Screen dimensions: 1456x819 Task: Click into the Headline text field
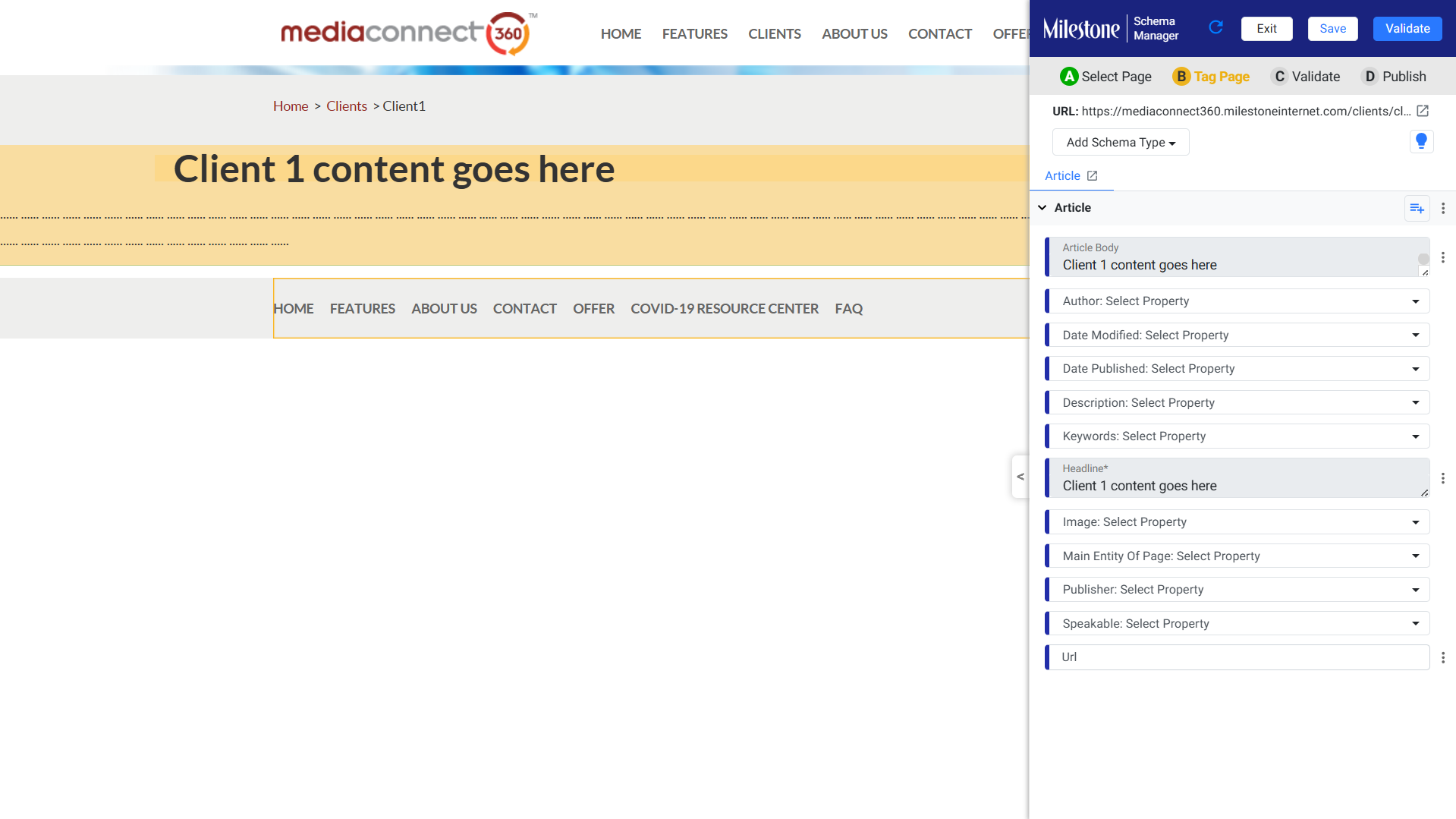[x=1237, y=478]
